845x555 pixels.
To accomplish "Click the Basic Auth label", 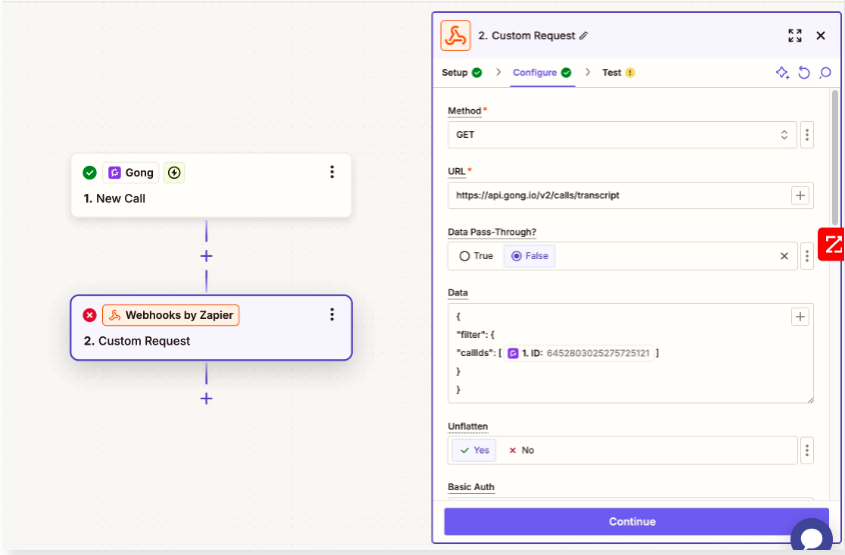I will [471, 487].
